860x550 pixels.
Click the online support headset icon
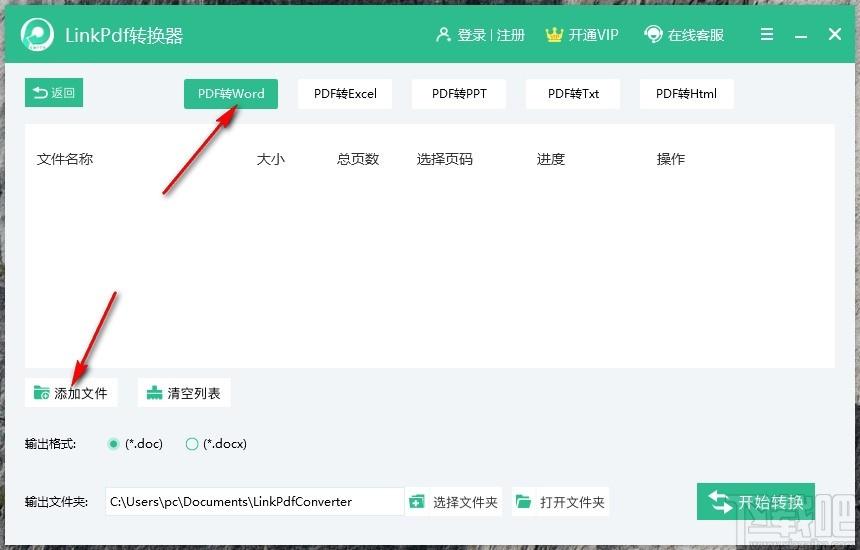point(653,35)
